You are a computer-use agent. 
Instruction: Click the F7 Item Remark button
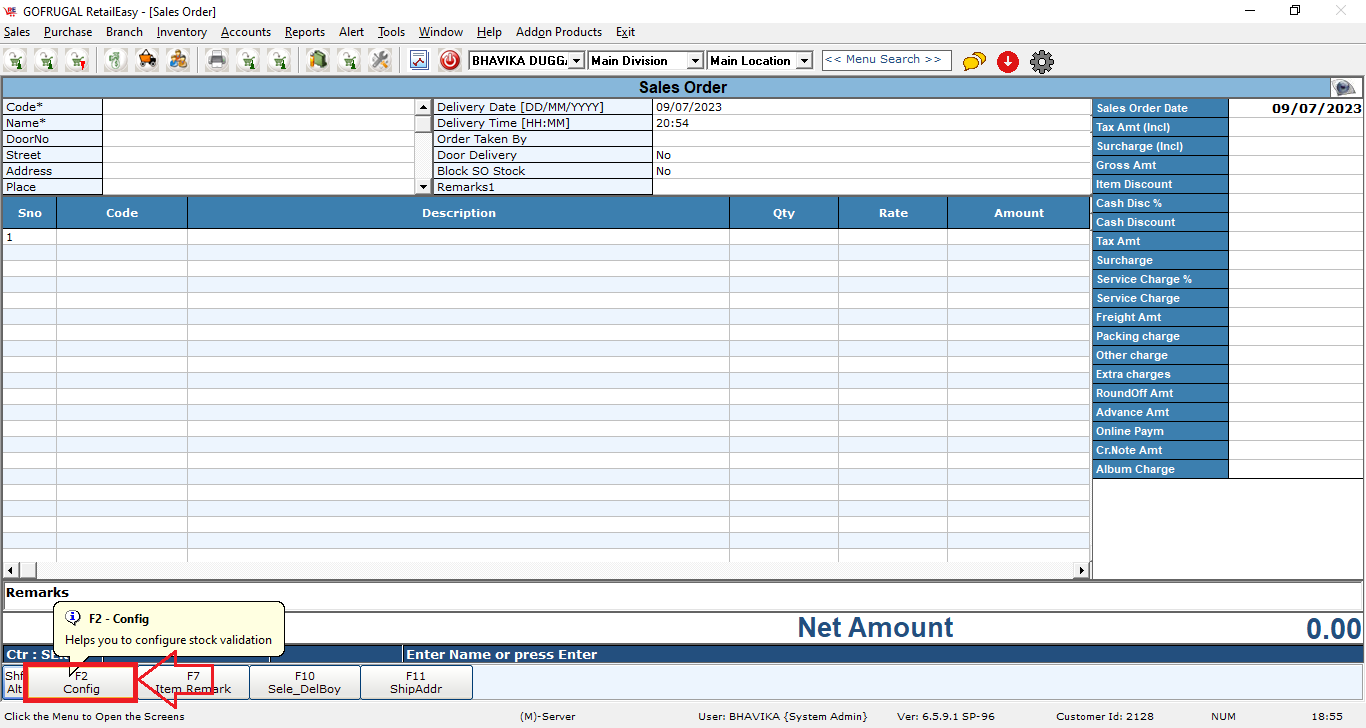coord(193,682)
